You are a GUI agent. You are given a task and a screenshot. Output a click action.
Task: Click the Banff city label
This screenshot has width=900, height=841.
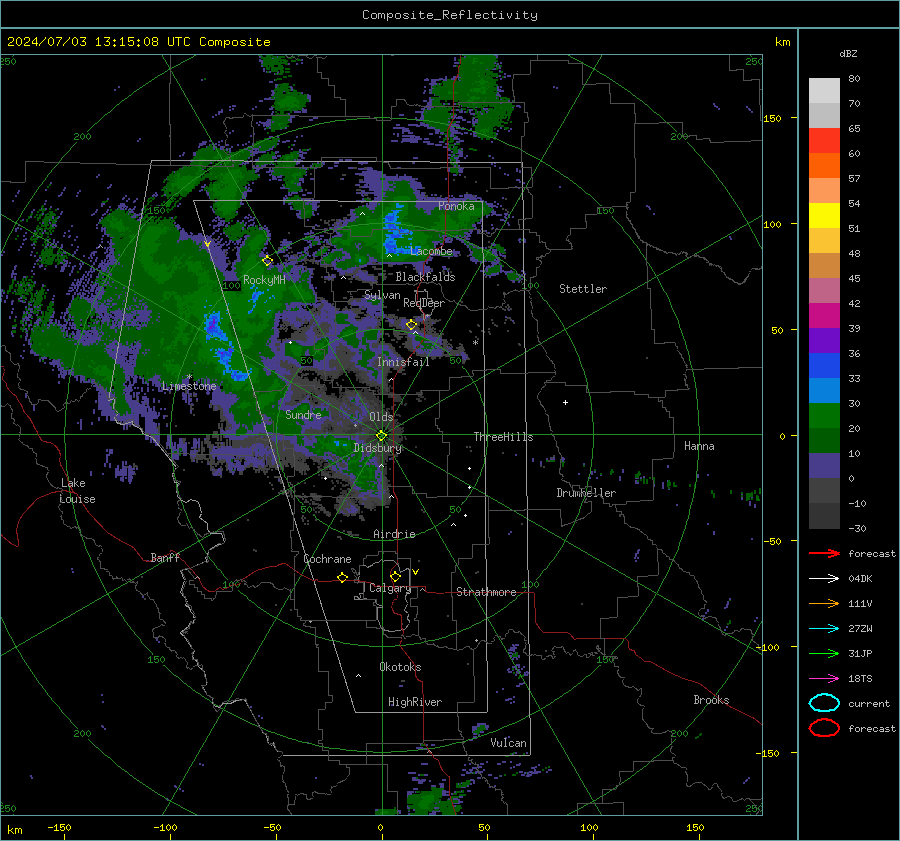tap(165, 557)
